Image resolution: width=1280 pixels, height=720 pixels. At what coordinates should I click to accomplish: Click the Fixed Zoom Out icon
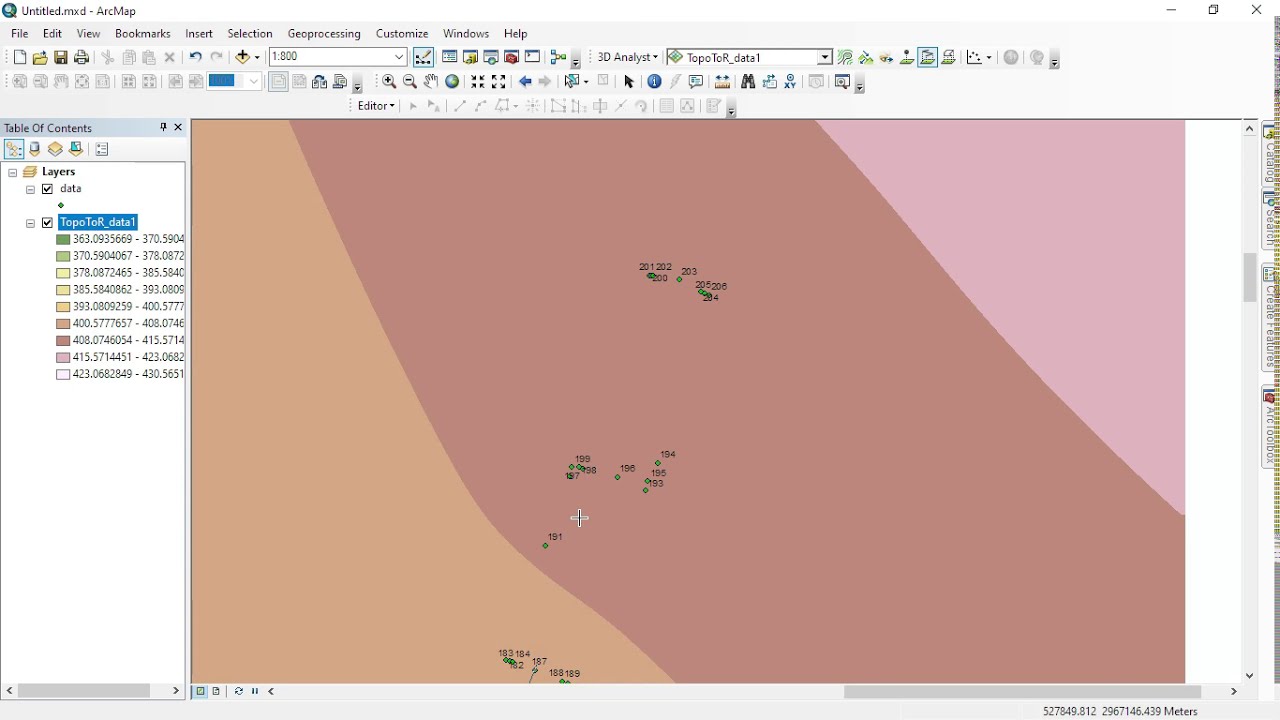[x=499, y=82]
